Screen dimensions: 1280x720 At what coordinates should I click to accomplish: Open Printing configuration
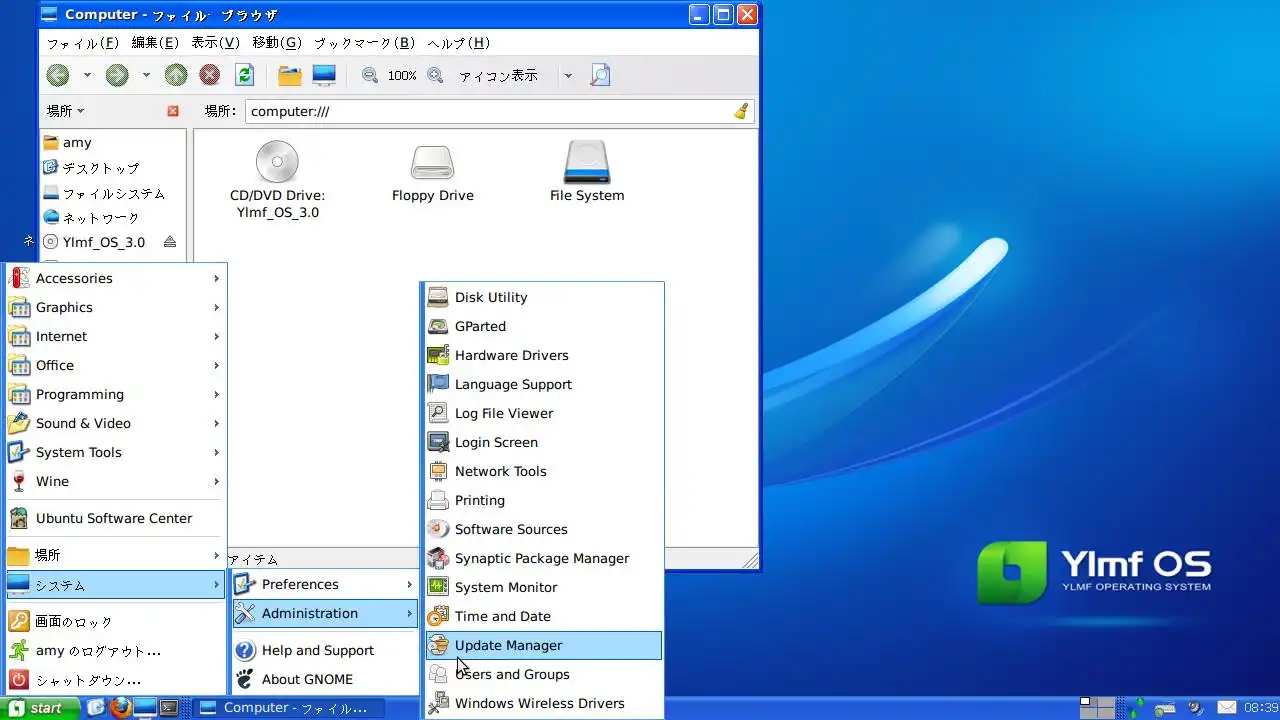542,500
